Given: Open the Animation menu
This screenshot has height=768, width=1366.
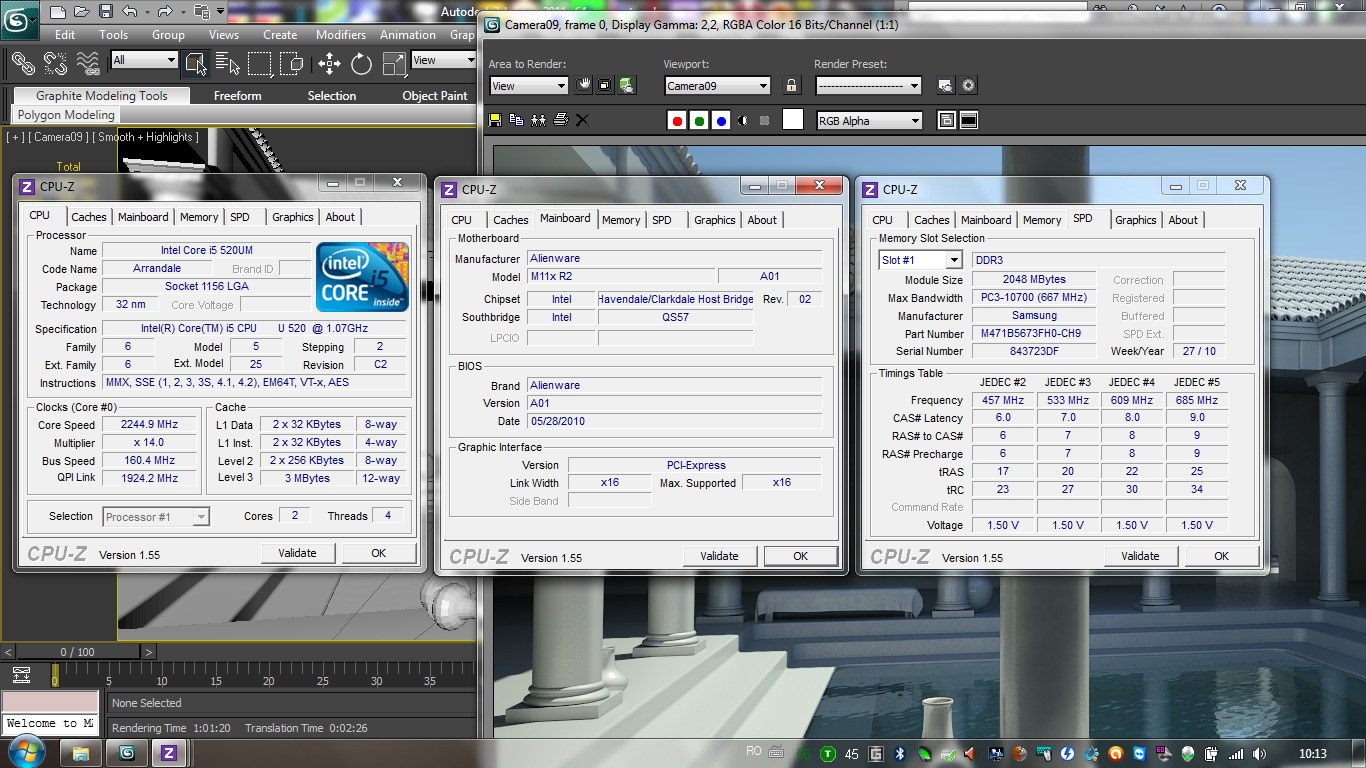Looking at the screenshot, I should 407,34.
